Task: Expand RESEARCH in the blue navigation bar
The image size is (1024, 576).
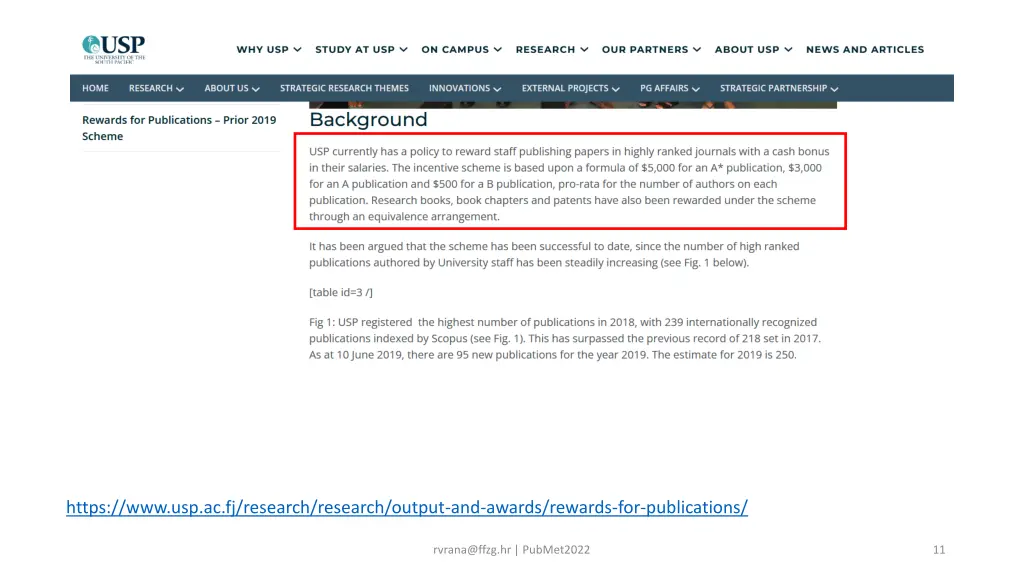Action: click(x=156, y=88)
